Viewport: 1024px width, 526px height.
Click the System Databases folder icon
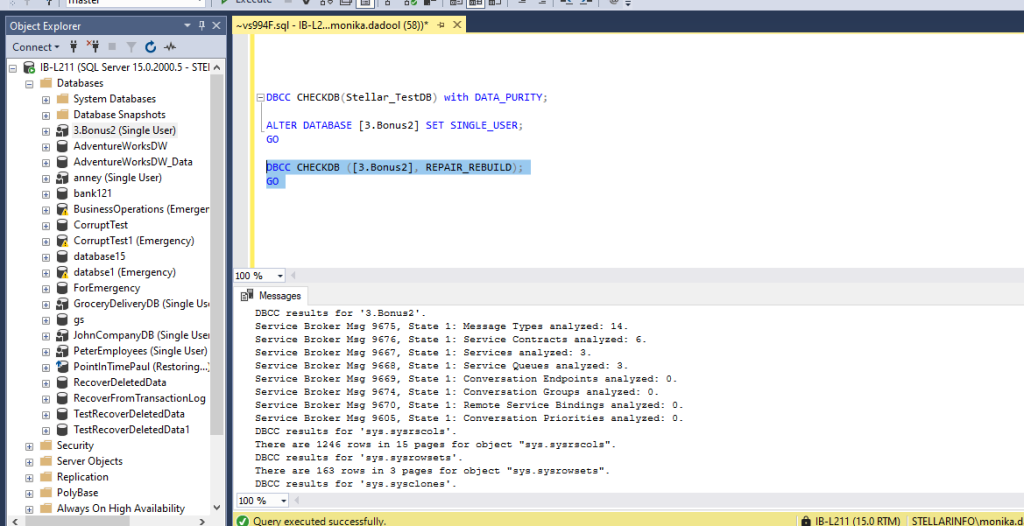pyautogui.click(x=63, y=99)
